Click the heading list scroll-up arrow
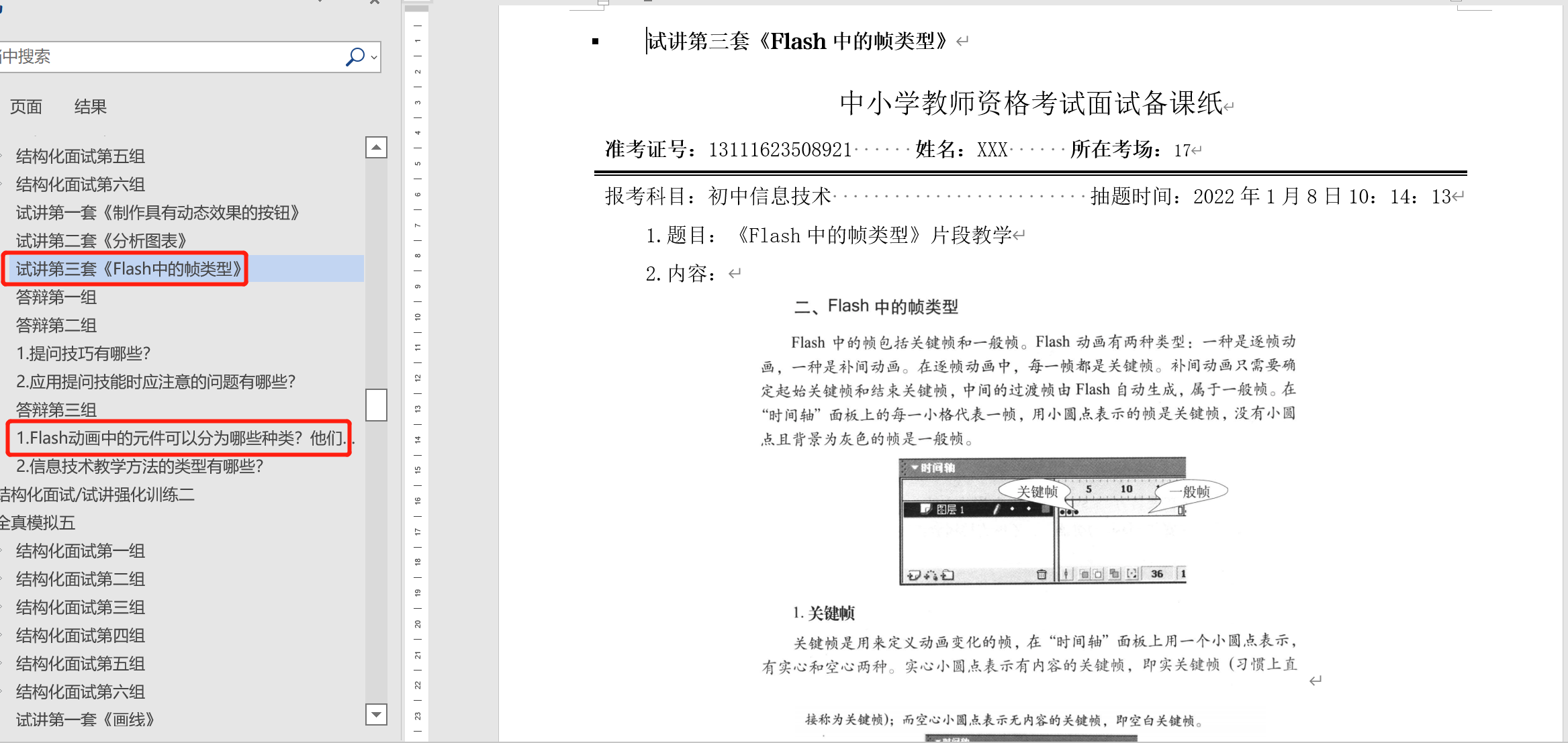Viewport: 1568px width, 743px height. click(376, 147)
